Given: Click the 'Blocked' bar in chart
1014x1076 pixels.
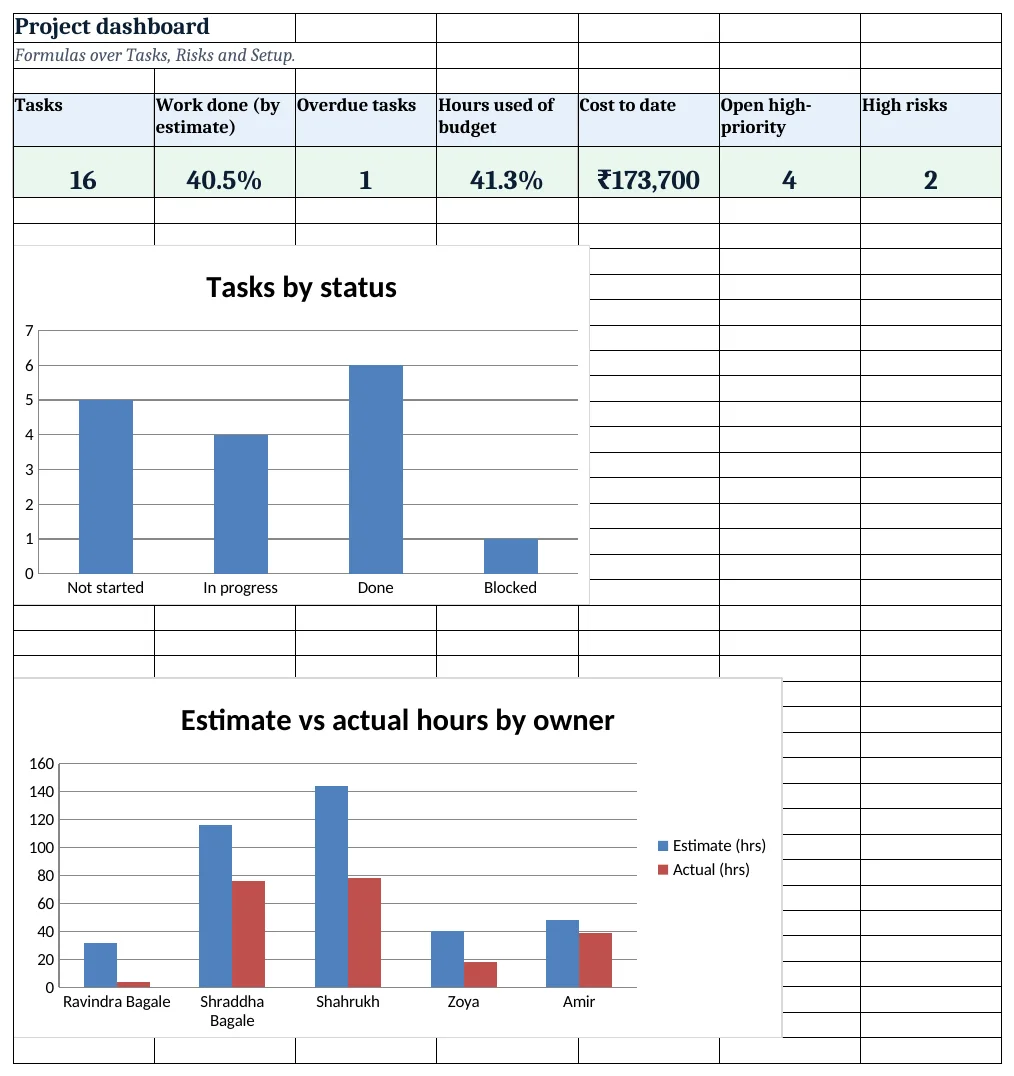Looking at the screenshot, I should pyautogui.click(x=511, y=557).
